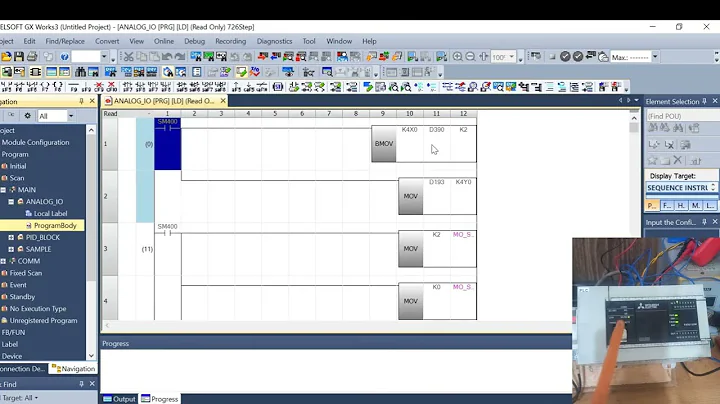Collapse the ANALOG_IO tree node
The width and height of the screenshot is (720, 404).
pos(11,202)
